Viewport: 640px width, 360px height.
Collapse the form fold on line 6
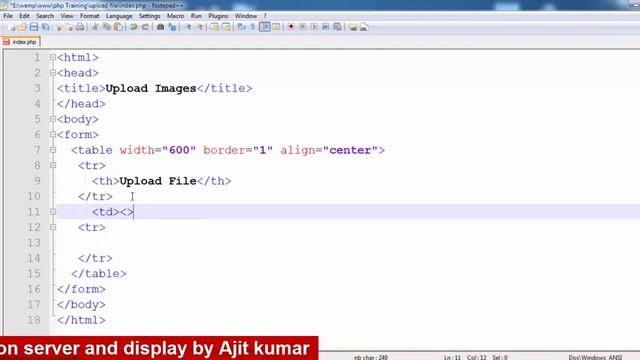pyautogui.click(x=53, y=135)
